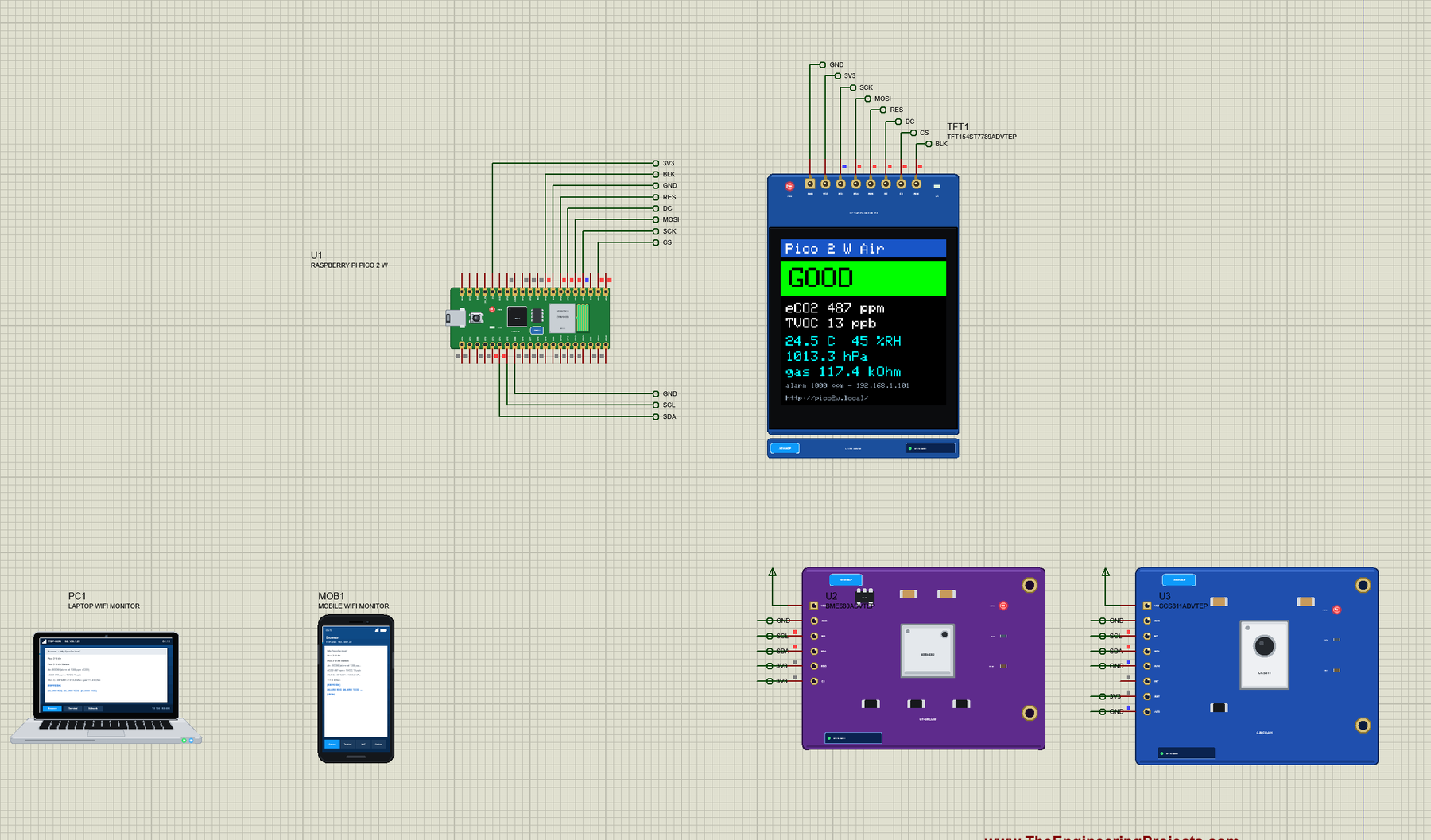The height and width of the screenshot is (840, 1431).
Task: Select the black RP2350 chip on the Pico
Action: pos(518,316)
